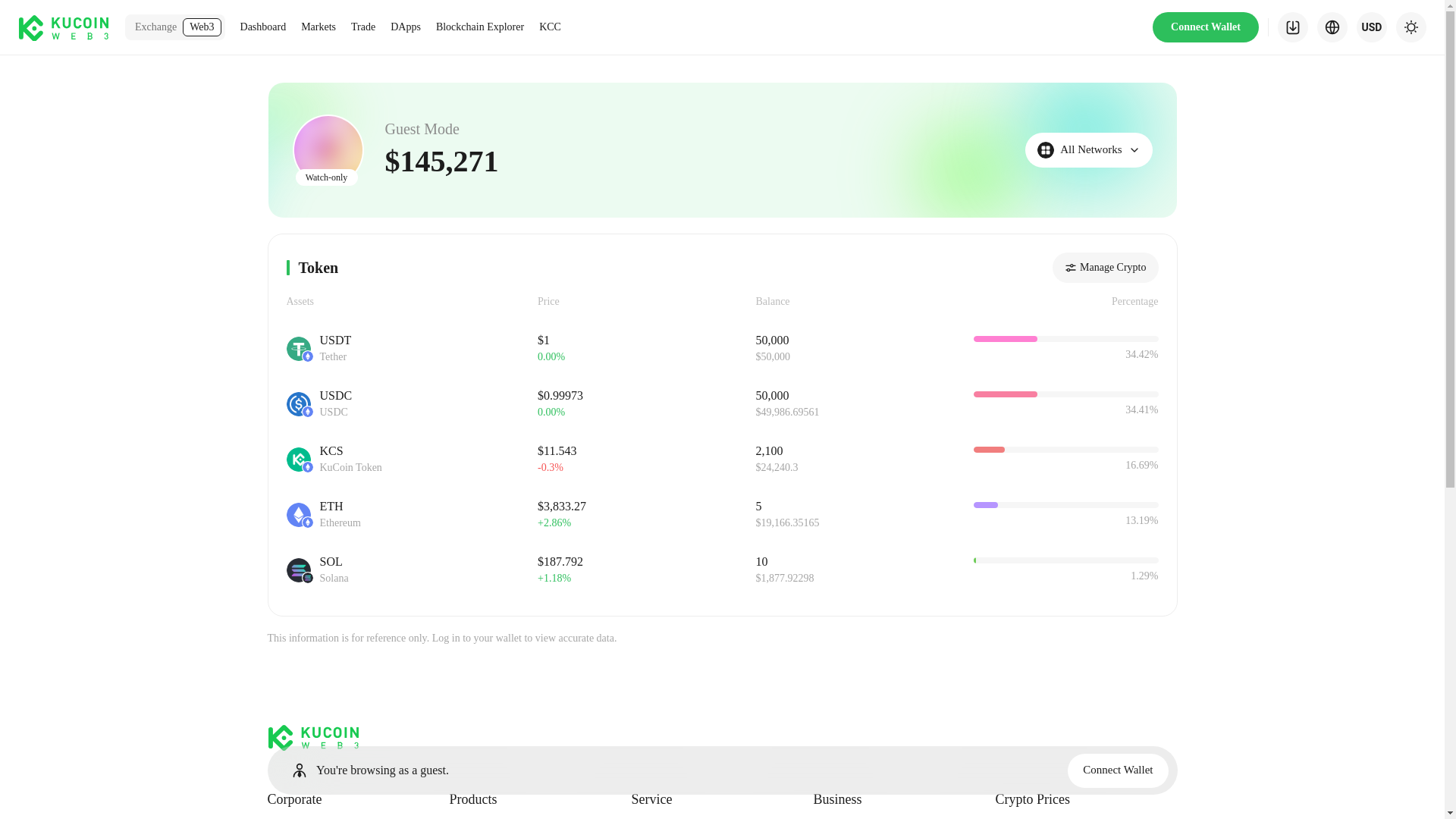The height and width of the screenshot is (819, 1456).
Task: Open the DApps menu
Action: [405, 27]
